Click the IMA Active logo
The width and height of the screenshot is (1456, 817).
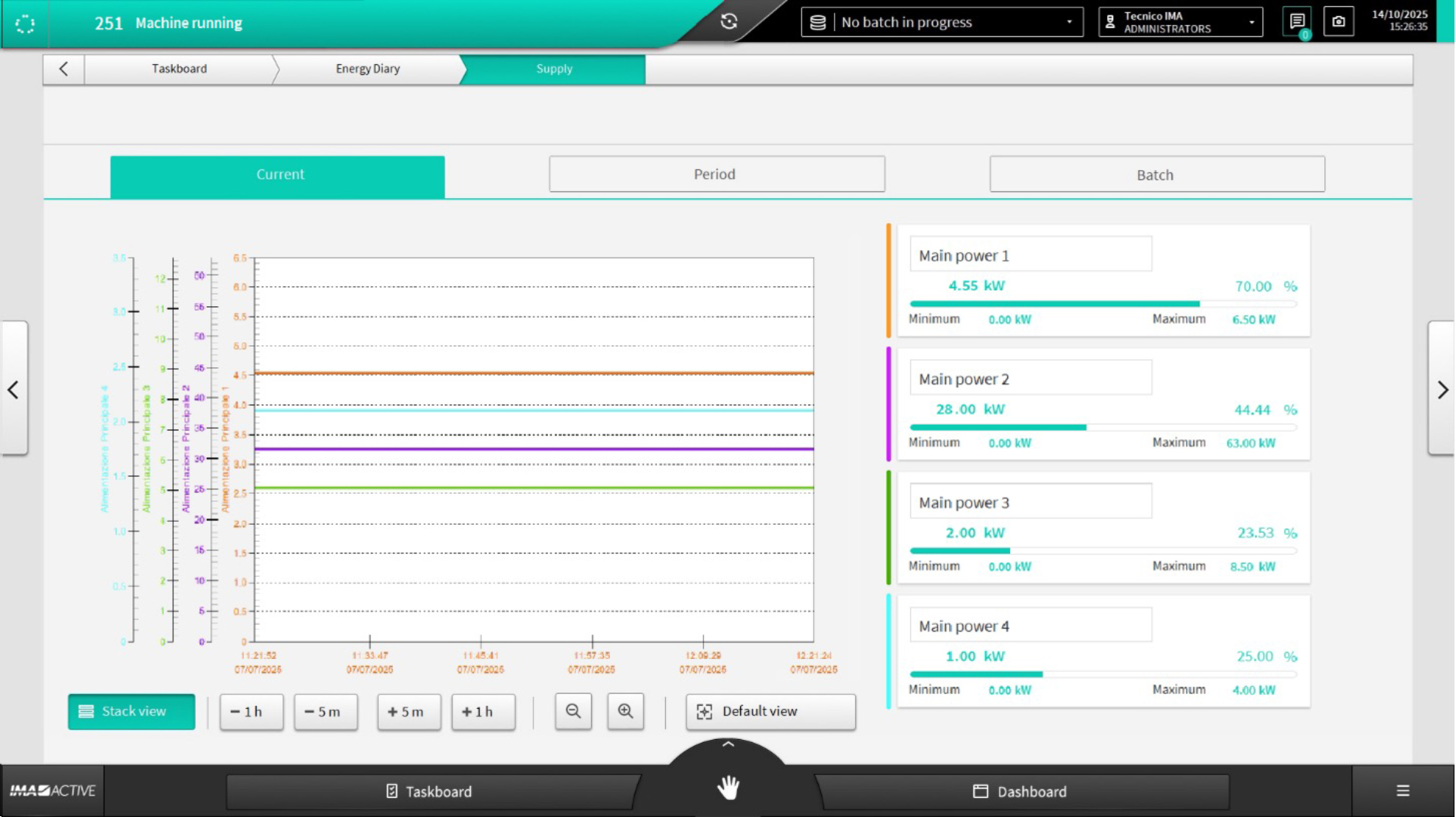point(52,791)
